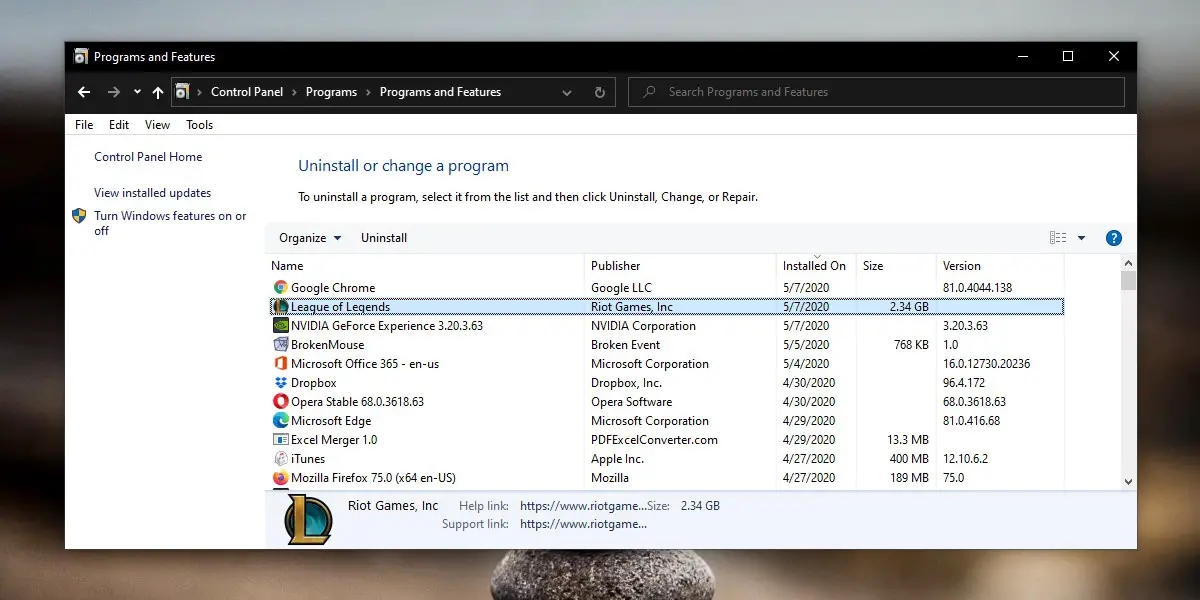
Task: Open the view options dropdown arrow
Action: (1081, 238)
